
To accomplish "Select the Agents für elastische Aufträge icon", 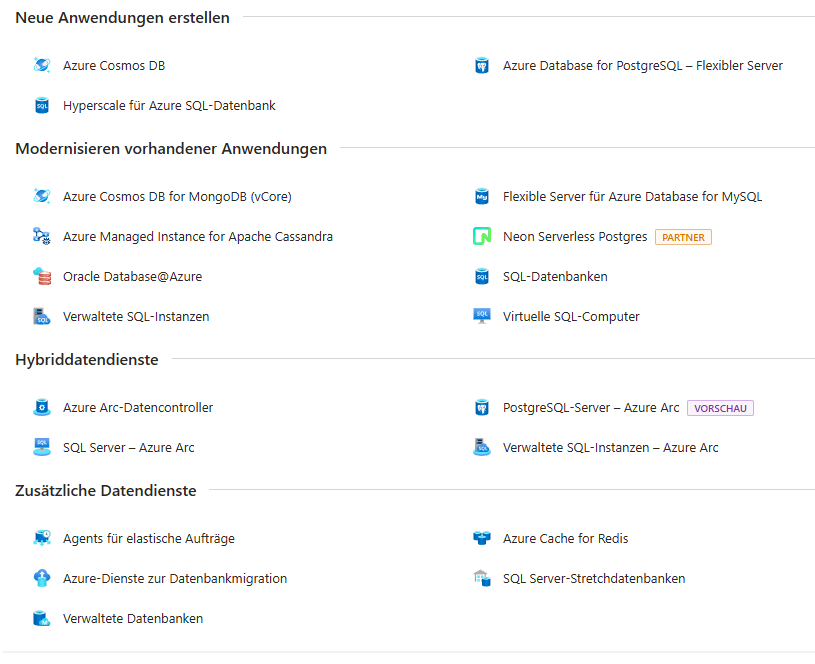I will 41,538.
